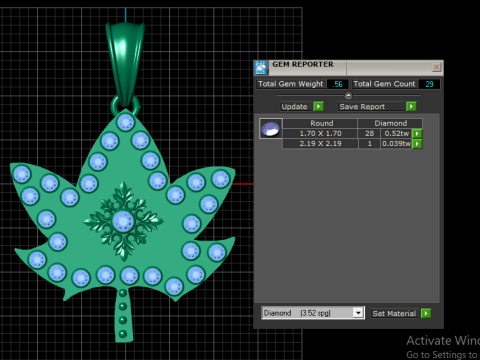
Task: Collapse panel using round arrow handle
Action: pos(348,96)
